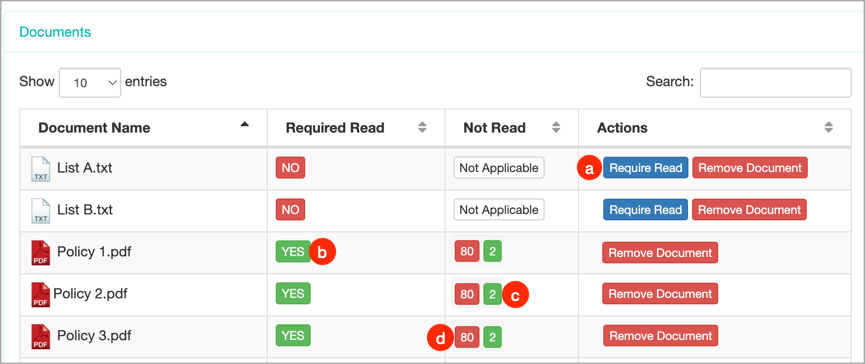The image size is (865, 364).
Task: Click Require Read for List A.txt
Action: click(x=645, y=168)
